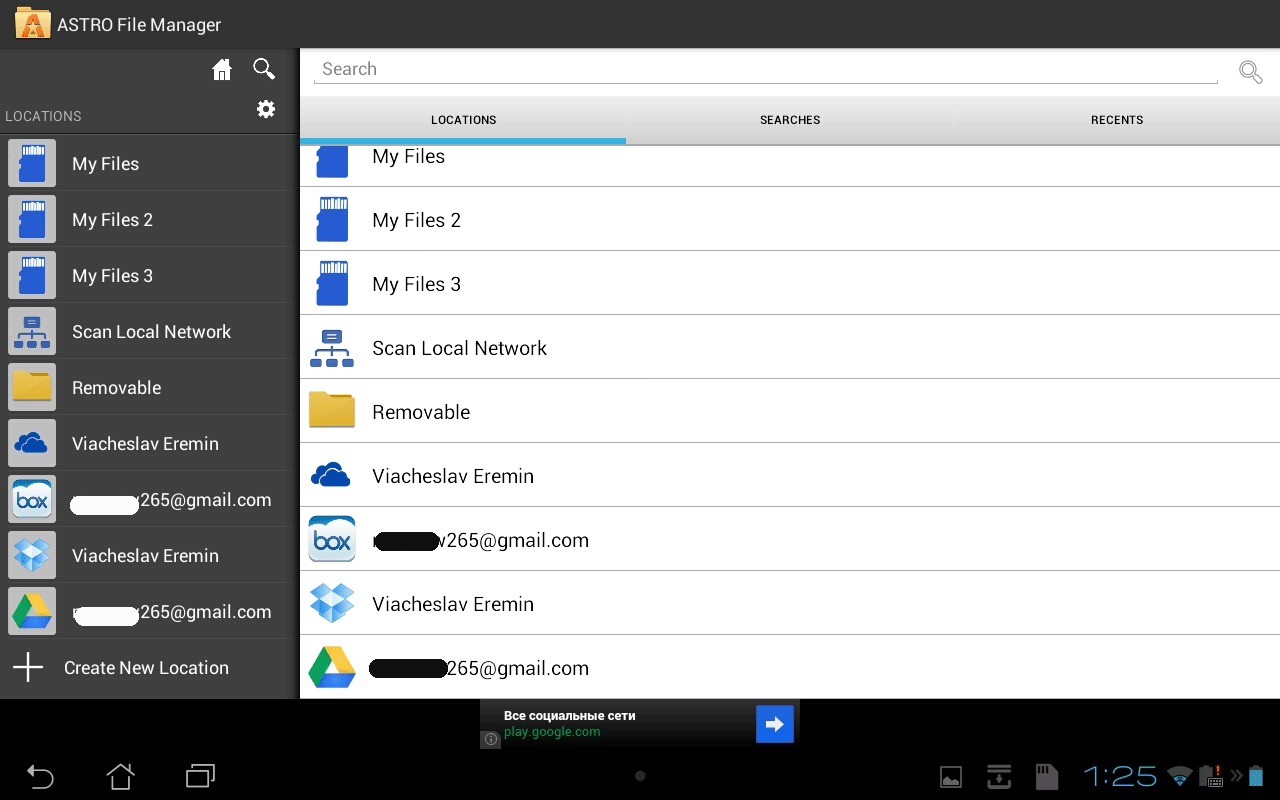Tap the Android home navigation button
Screen dimensions: 1280x800
[120, 776]
